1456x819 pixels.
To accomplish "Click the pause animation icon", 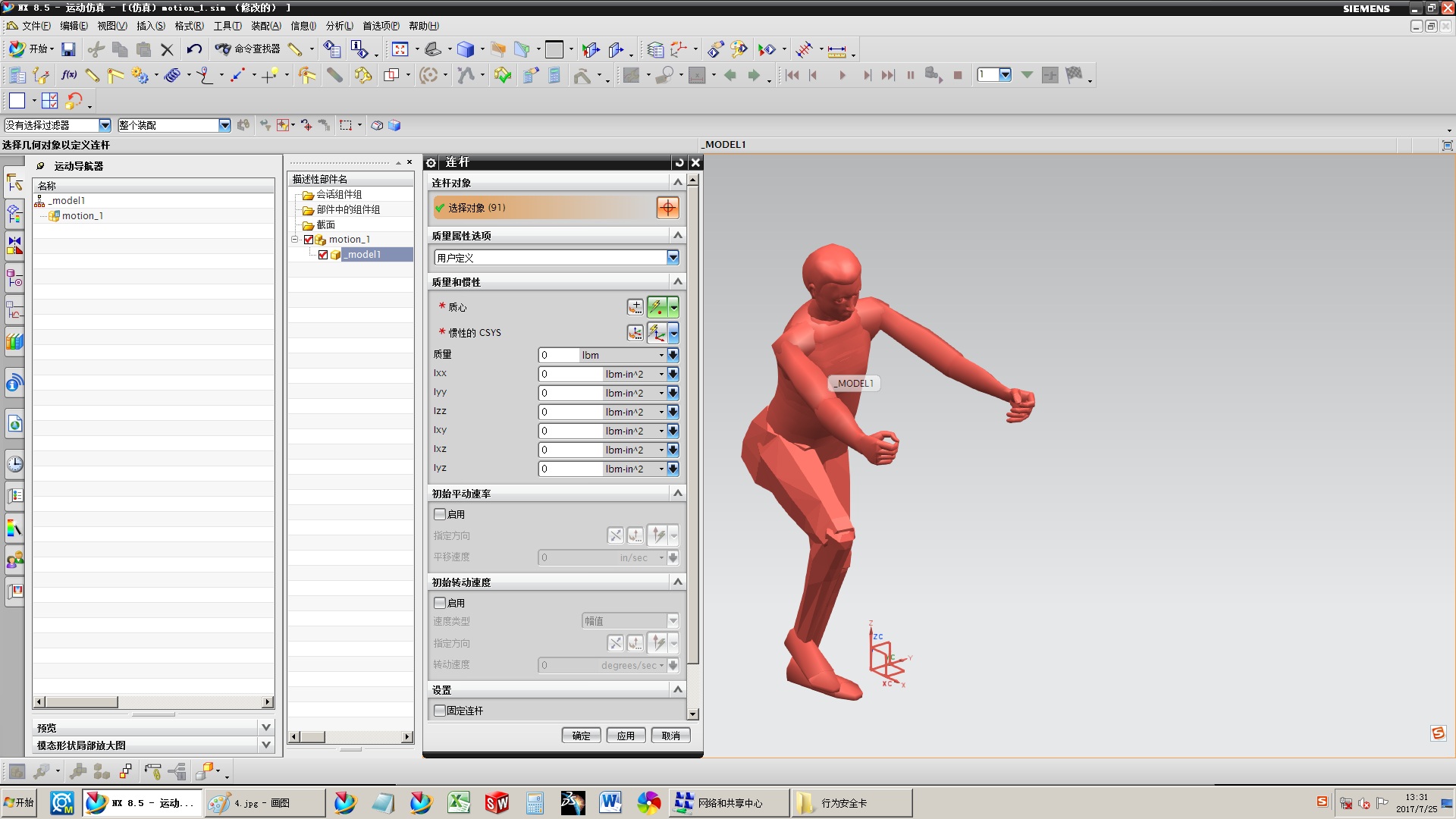I will pyautogui.click(x=910, y=75).
